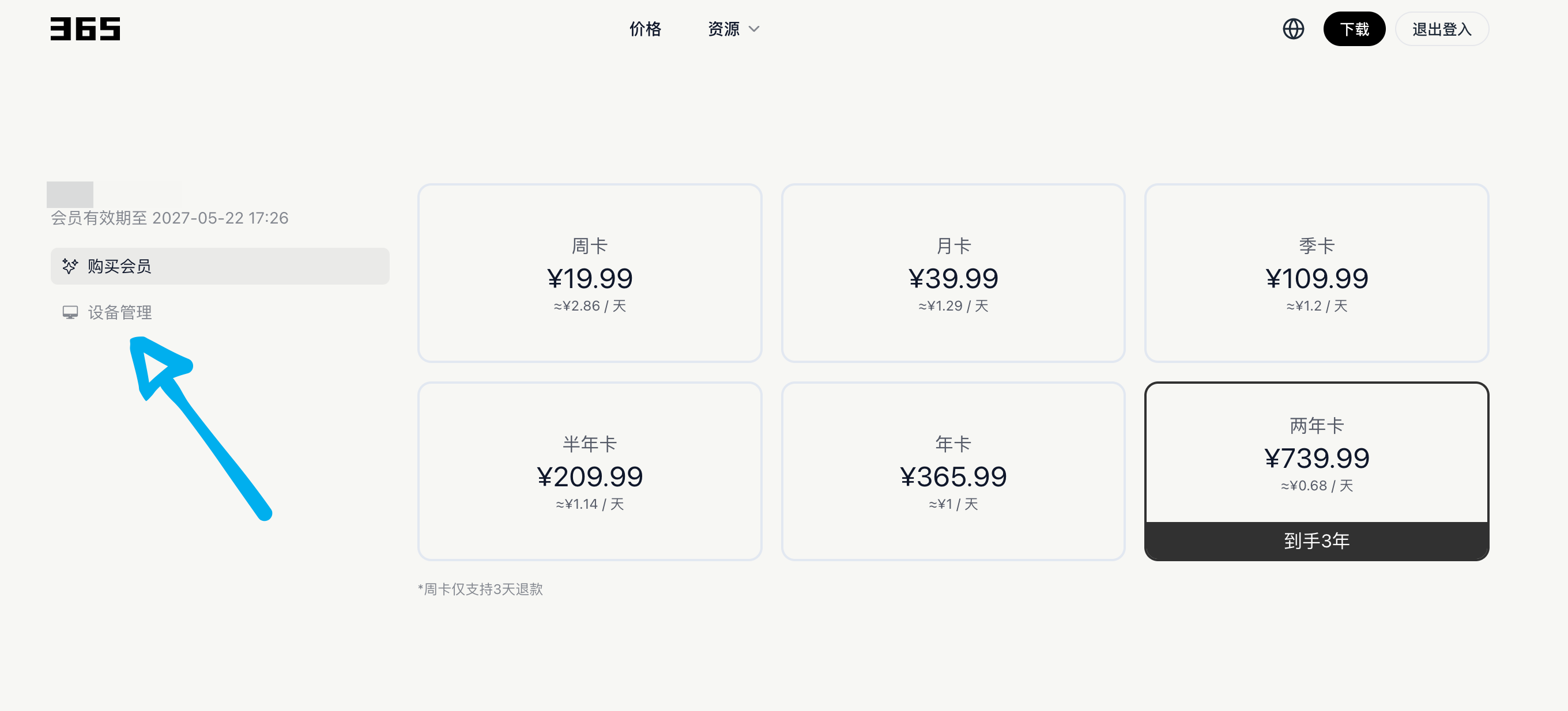Open the 资源 menu
Viewport: 1568px width, 711px height.
(x=733, y=29)
